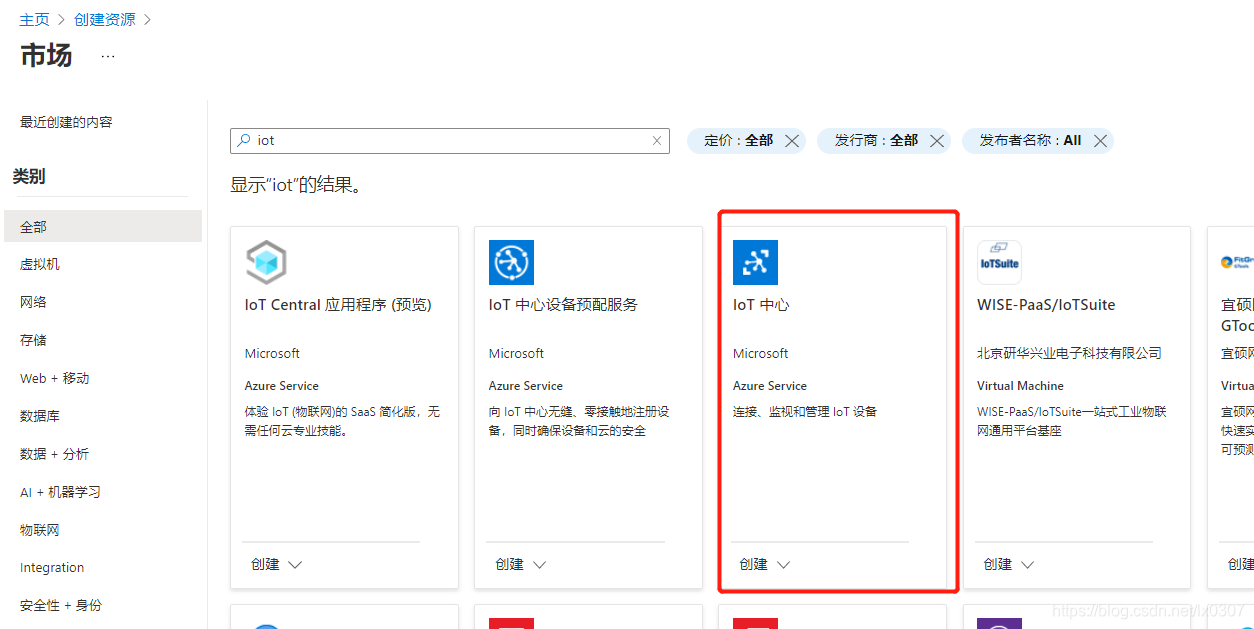Click Microsoft publisher on IoT 中心 card
The width and height of the screenshot is (1254, 629).
(x=760, y=353)
